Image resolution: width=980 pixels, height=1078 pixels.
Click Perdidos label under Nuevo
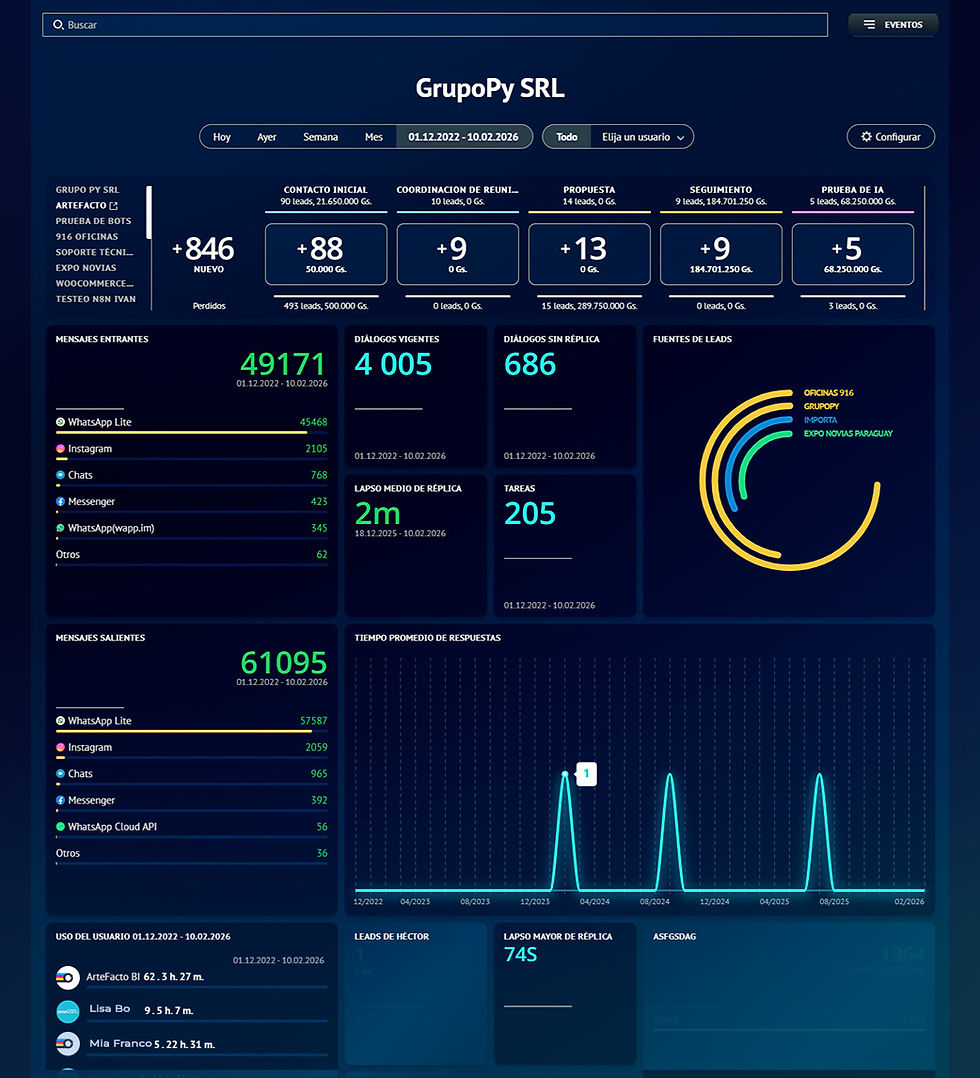coord(209,306)
